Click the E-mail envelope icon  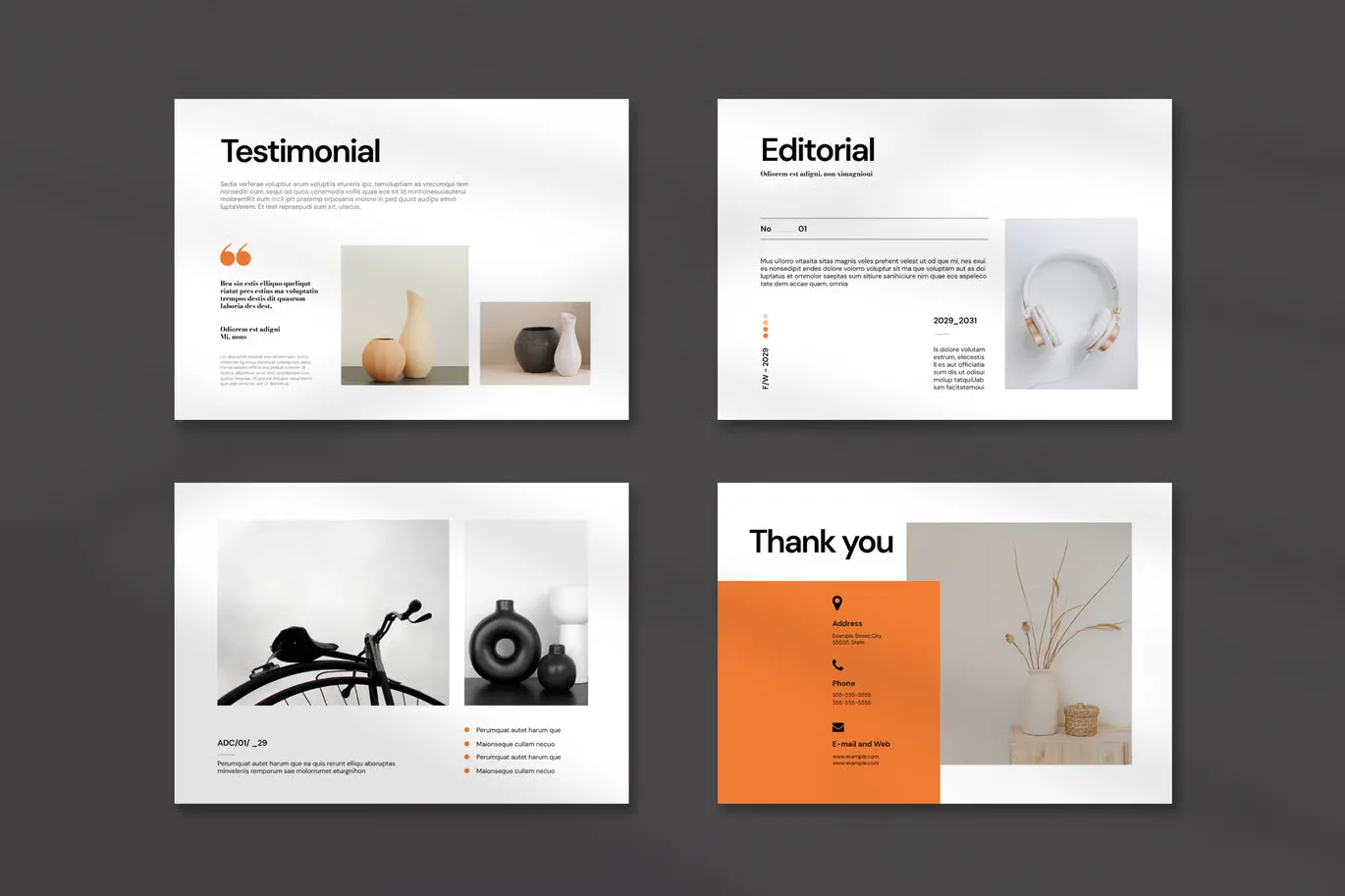838,727
